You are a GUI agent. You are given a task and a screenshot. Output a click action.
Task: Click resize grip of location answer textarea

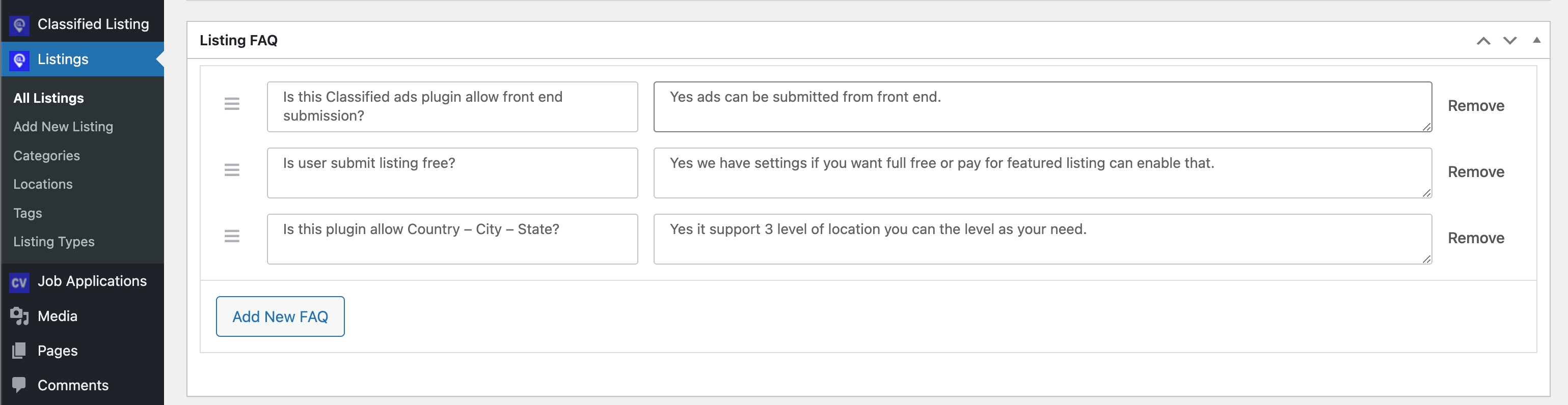point(1426,258)
